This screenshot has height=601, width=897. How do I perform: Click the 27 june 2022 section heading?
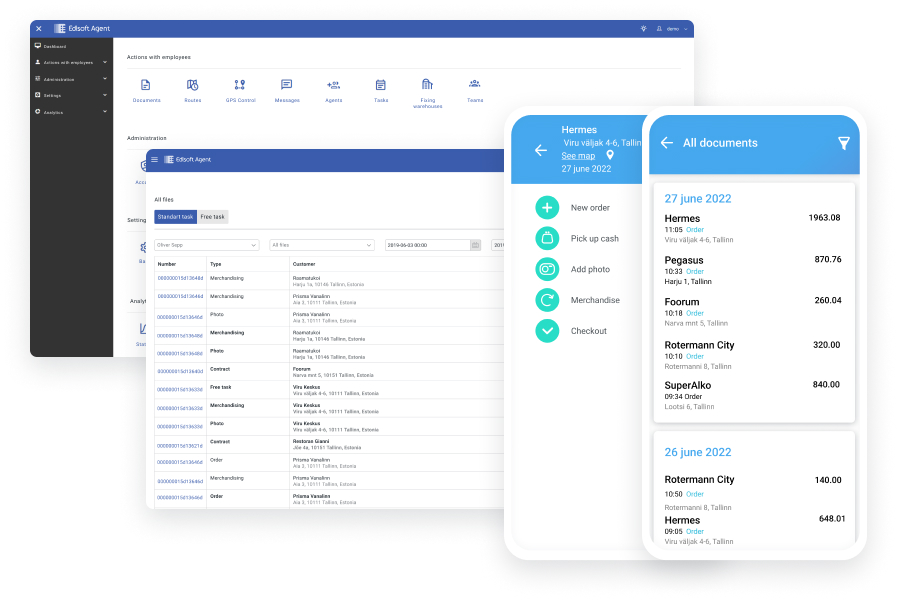coord(697,198)
